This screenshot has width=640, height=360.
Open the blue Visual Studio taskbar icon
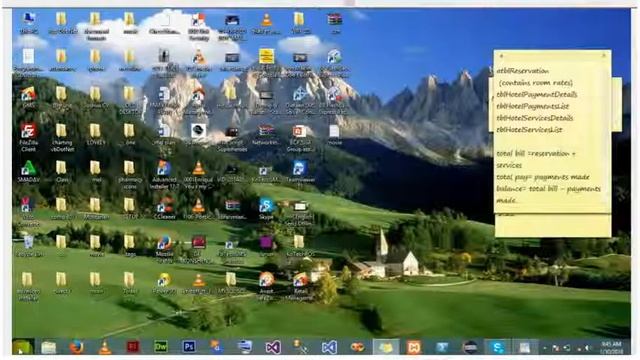click(329, 347)
